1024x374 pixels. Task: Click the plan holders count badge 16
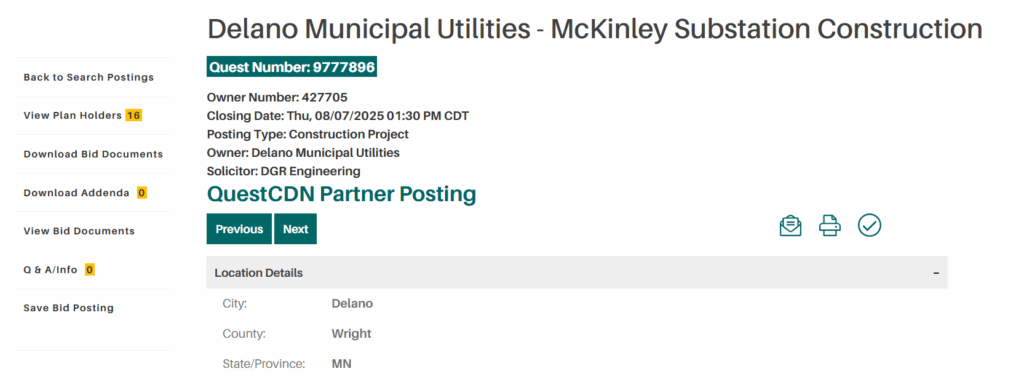[133, 116]
